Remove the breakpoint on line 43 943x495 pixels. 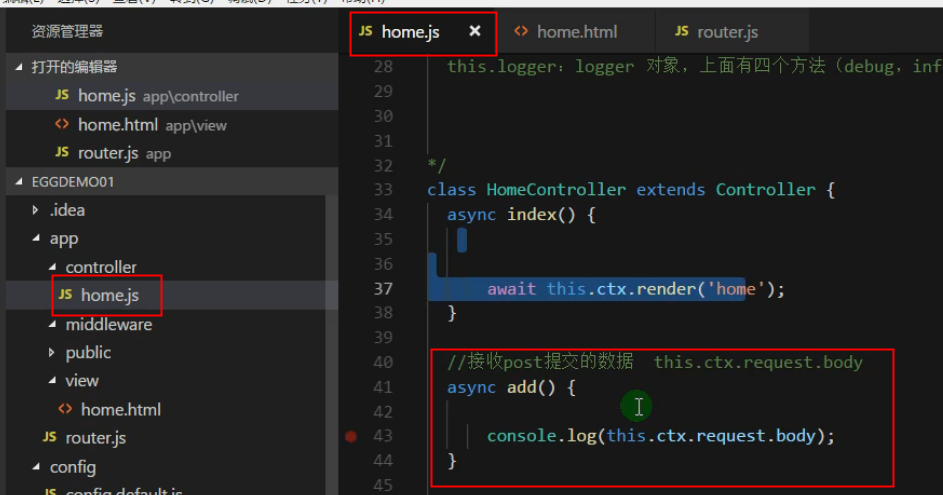point(351,436)
